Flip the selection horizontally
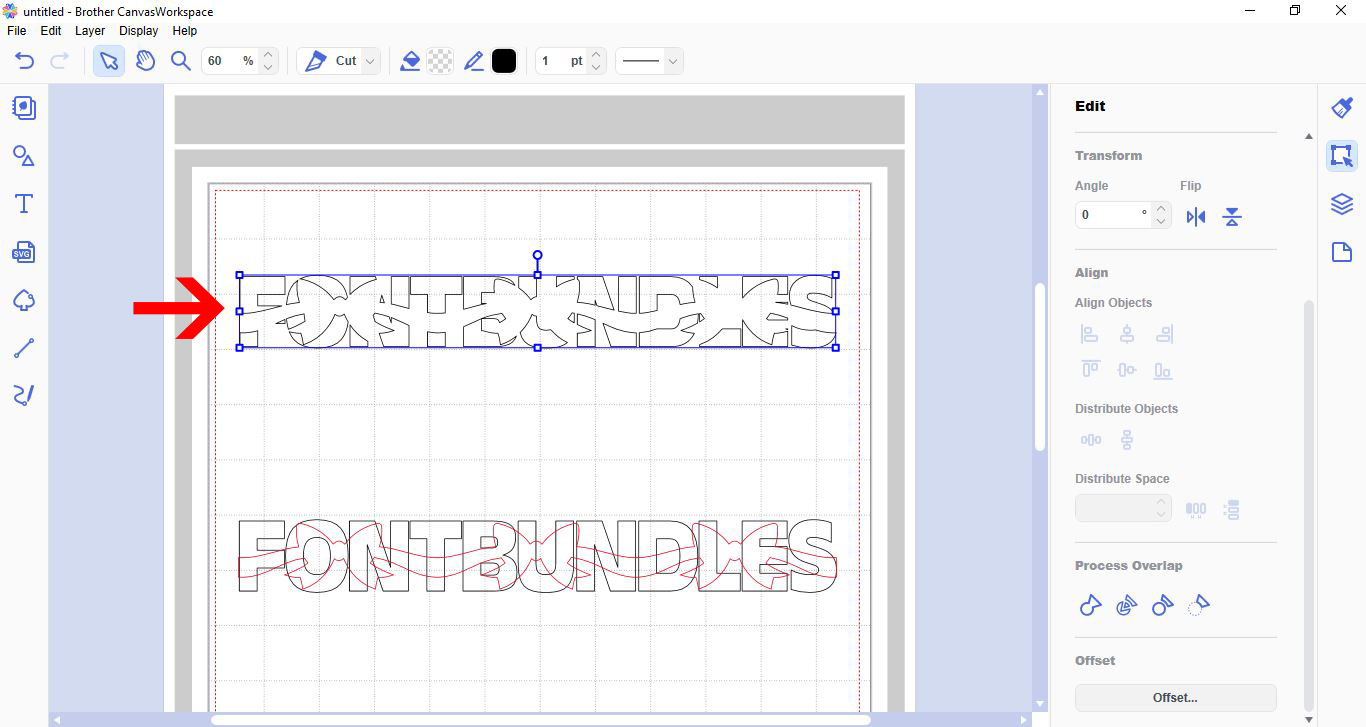This screenshot has width=1366, height=727. (x=1196, y=217)
